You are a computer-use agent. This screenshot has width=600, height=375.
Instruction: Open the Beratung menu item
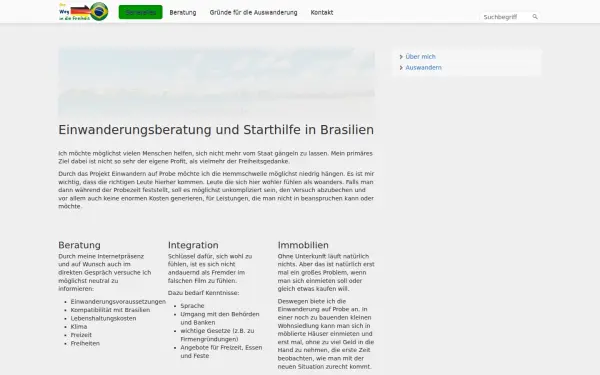pos(183,12)
